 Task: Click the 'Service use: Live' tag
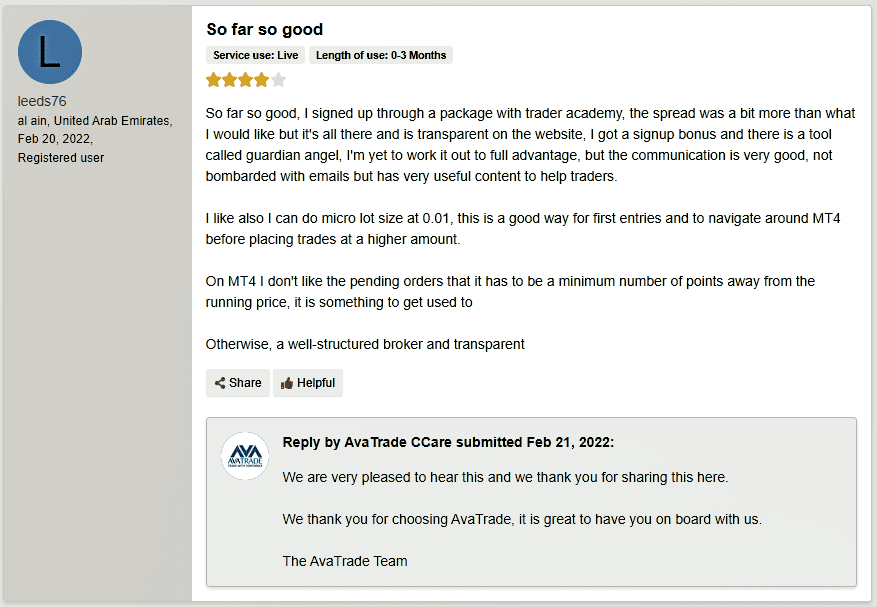point(256,55)
